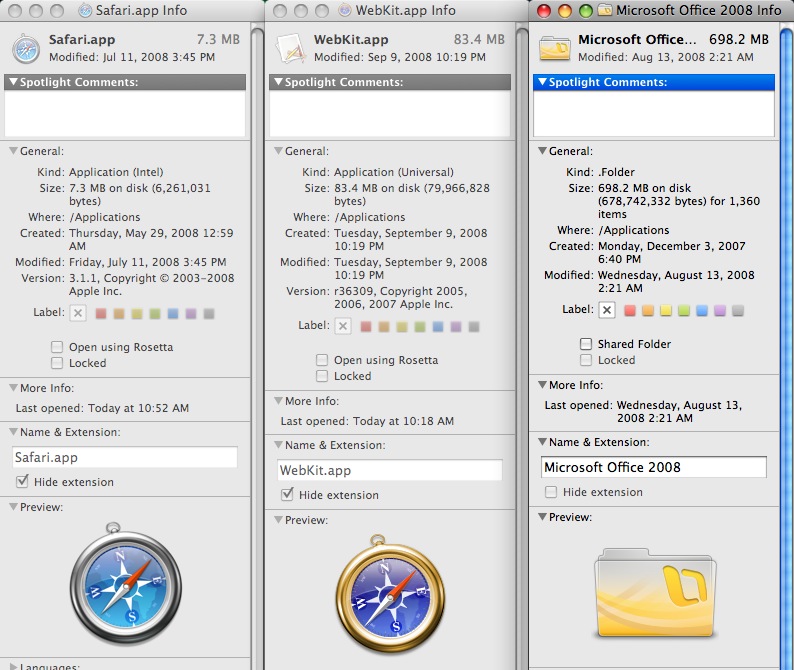
Task: Collapse General section in Safari.app window
Action: (x=14, y=150)
